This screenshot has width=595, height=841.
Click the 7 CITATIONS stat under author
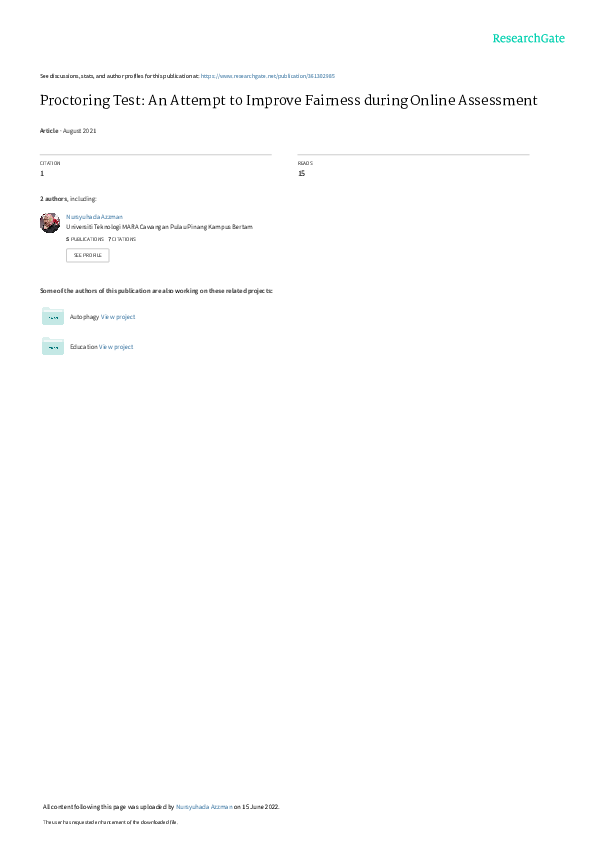point(122,239)
